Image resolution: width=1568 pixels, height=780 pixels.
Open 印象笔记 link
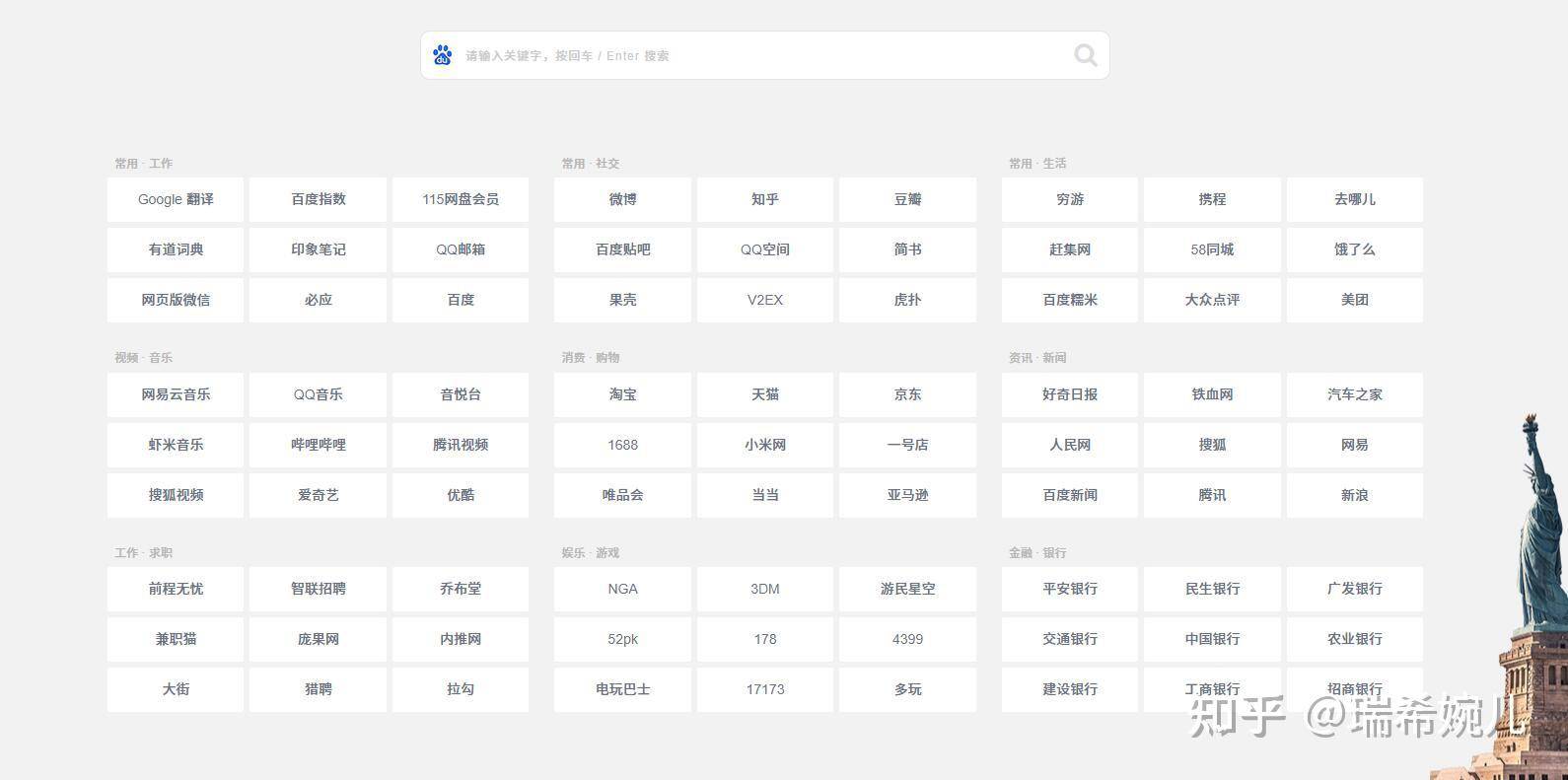[x=318, y=249]
